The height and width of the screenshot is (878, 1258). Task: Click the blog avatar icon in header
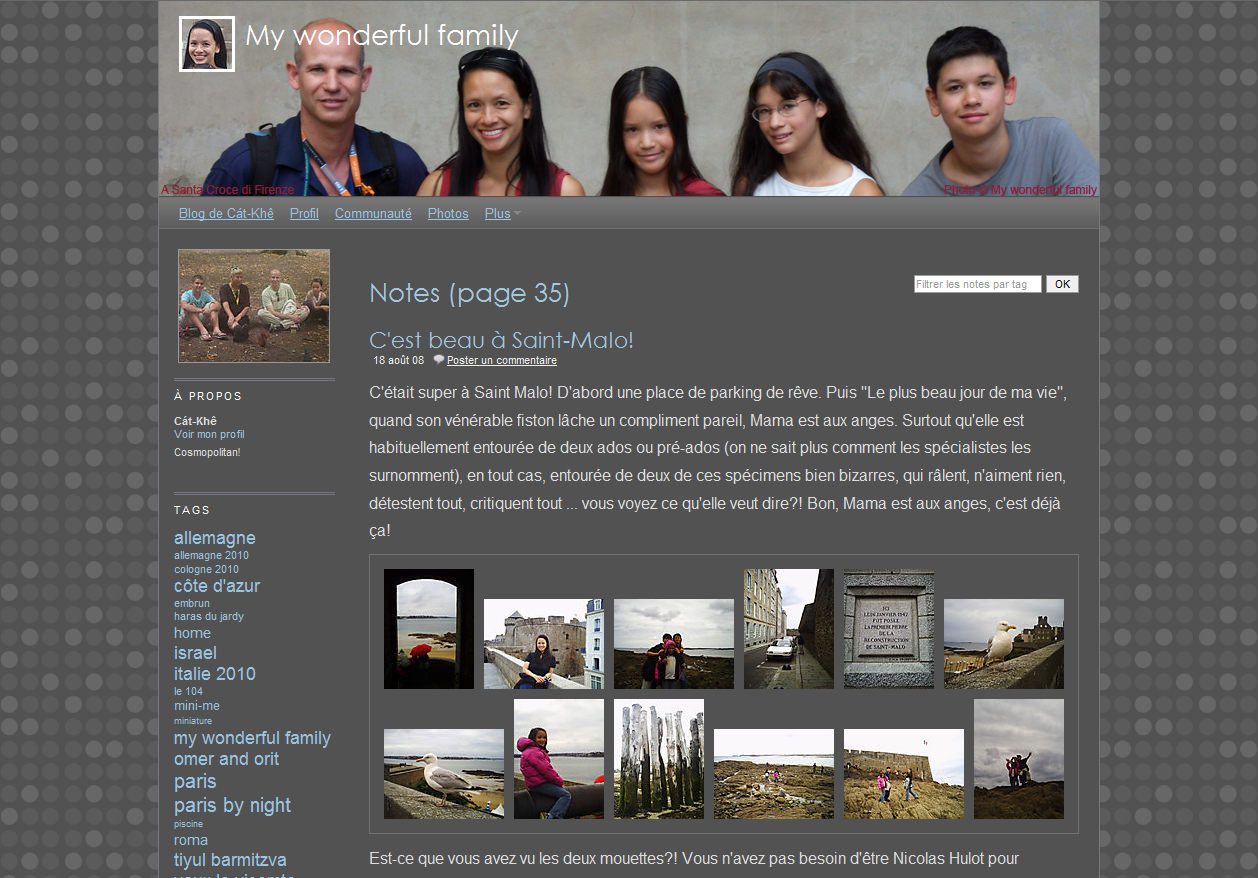click(x=207, y=44)
